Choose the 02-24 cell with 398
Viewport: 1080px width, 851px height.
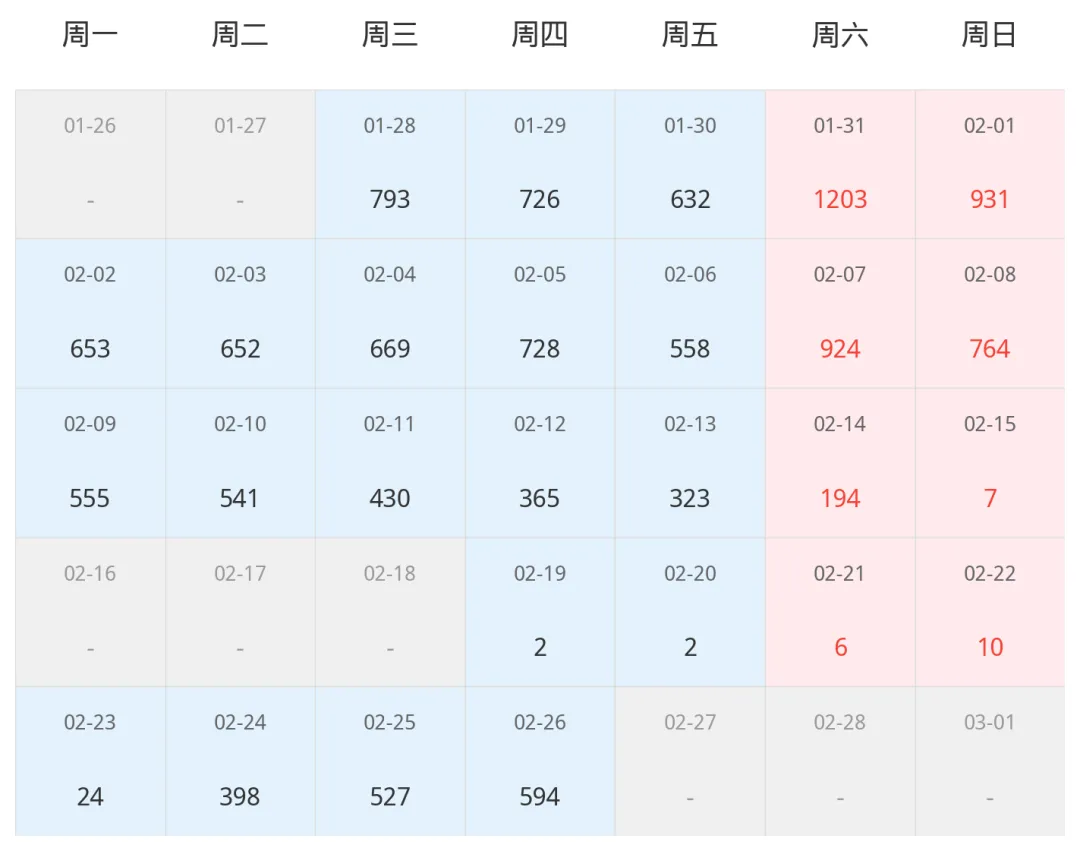pyautogui.click(x=240, y=761)
